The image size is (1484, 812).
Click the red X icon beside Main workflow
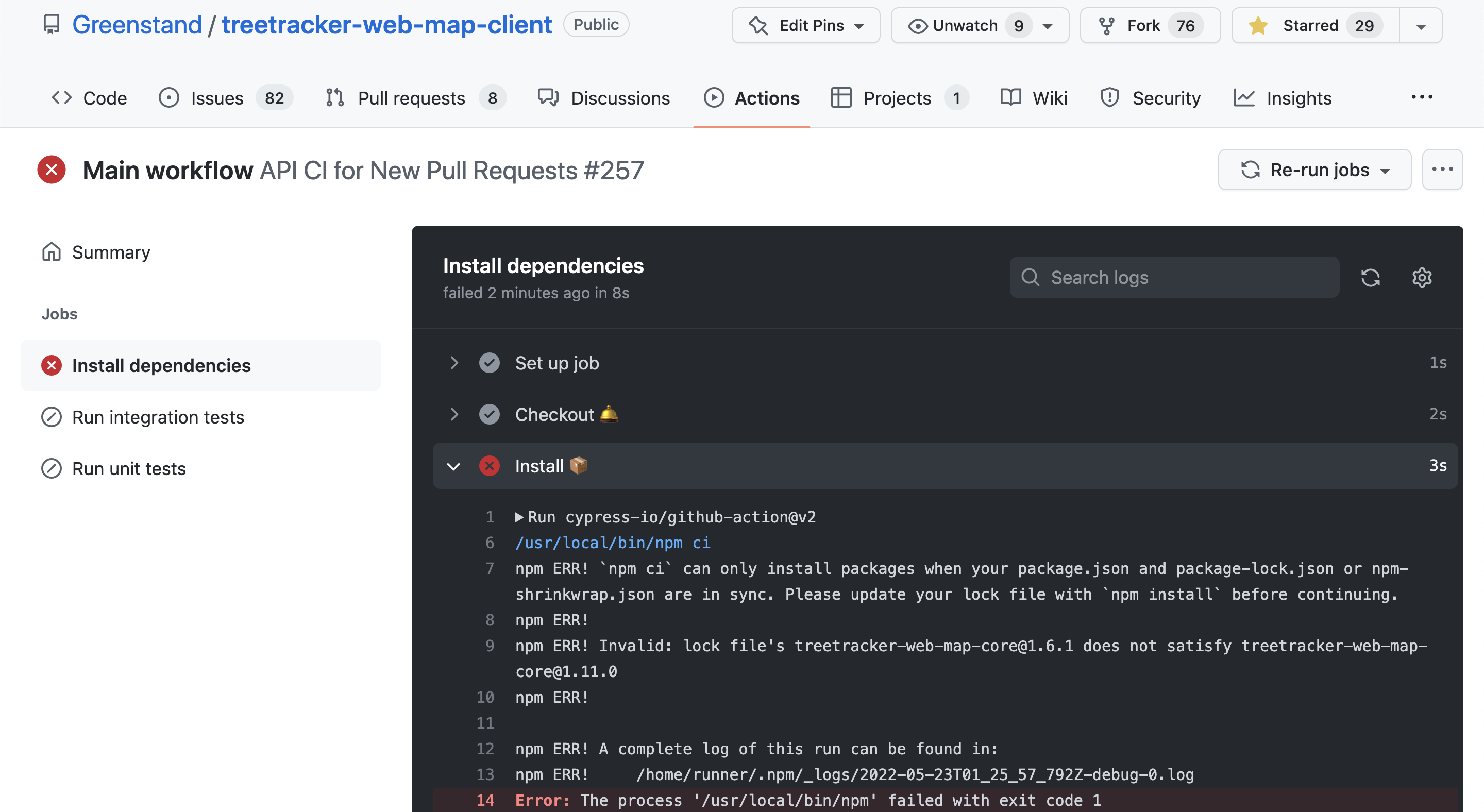pos(52,170)
